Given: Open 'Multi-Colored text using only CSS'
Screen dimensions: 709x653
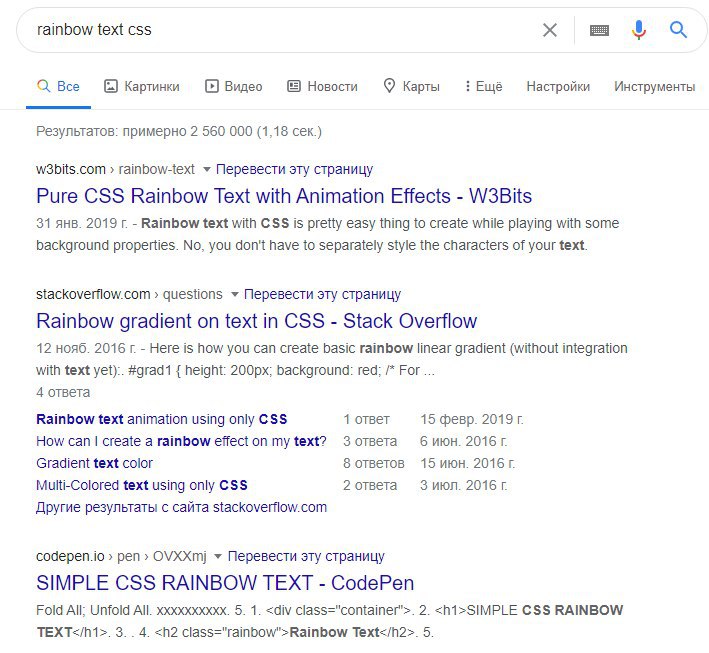Looking at the screenshot, I should (x=142, y=485).
